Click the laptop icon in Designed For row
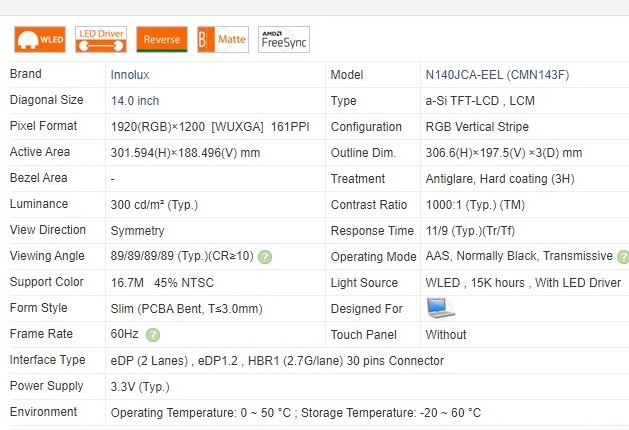 click(440, 308)
